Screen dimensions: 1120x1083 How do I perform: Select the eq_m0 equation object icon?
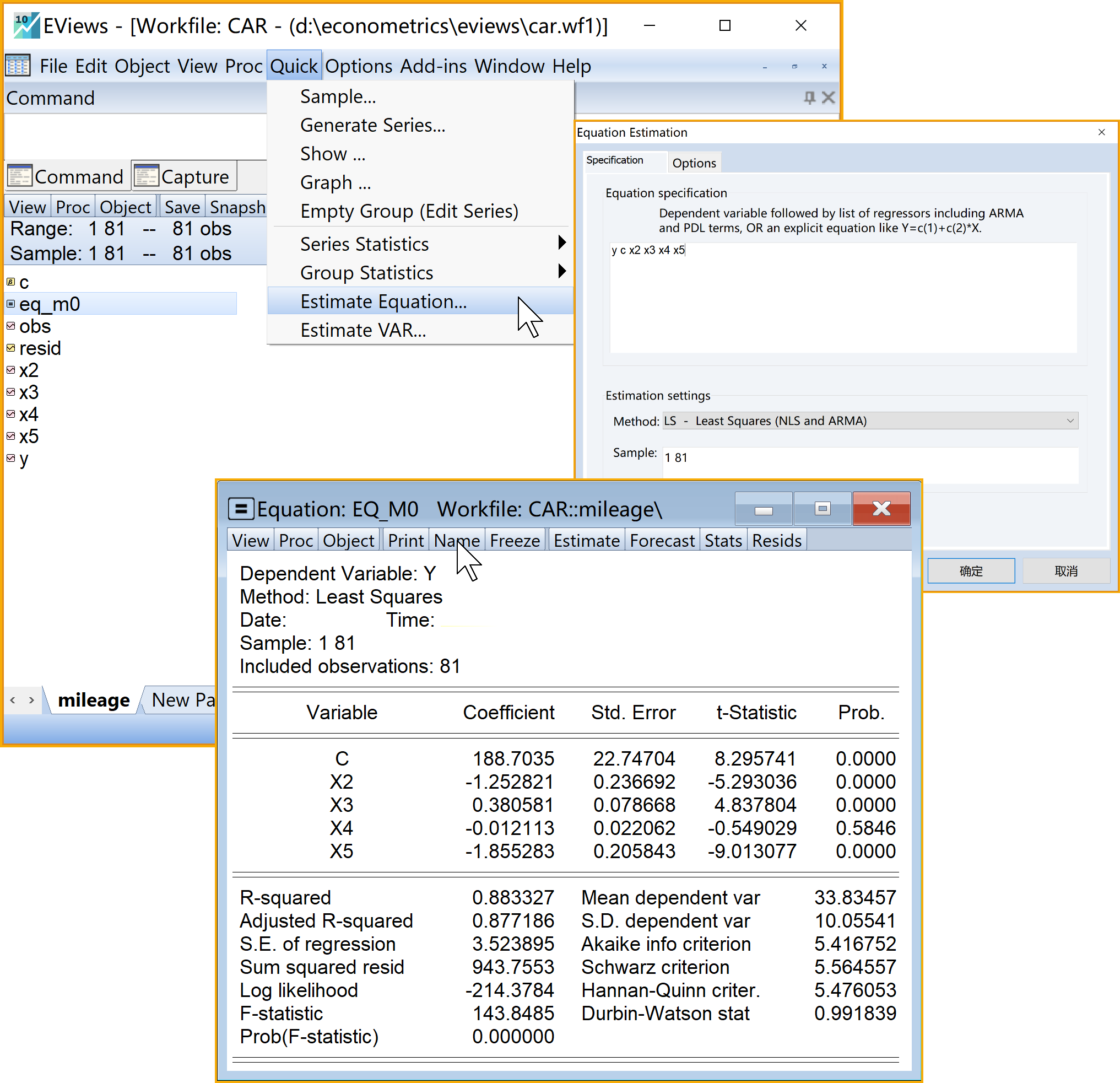coord(11,304)
